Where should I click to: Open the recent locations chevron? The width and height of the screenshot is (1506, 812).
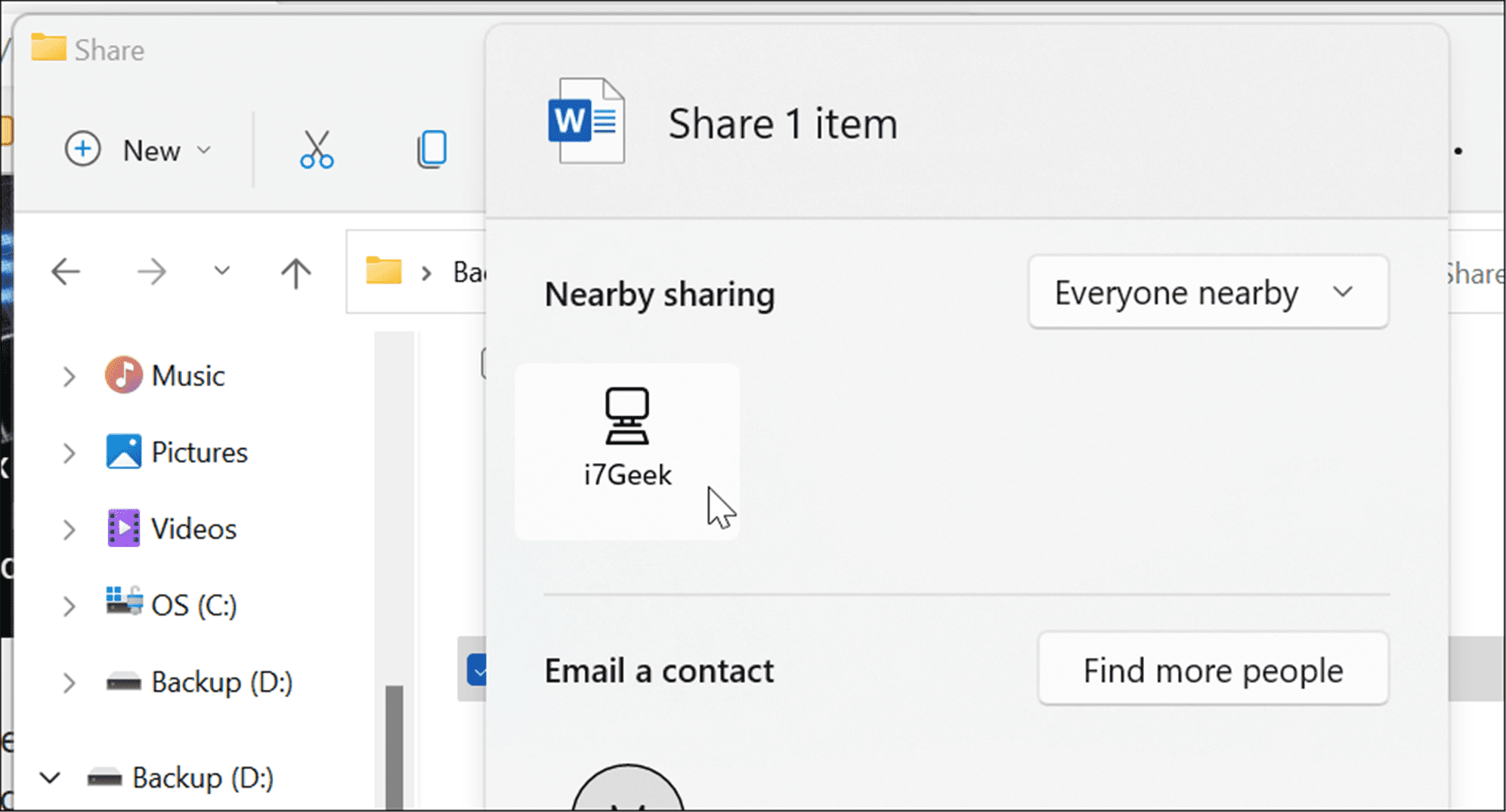pos(221,271)
